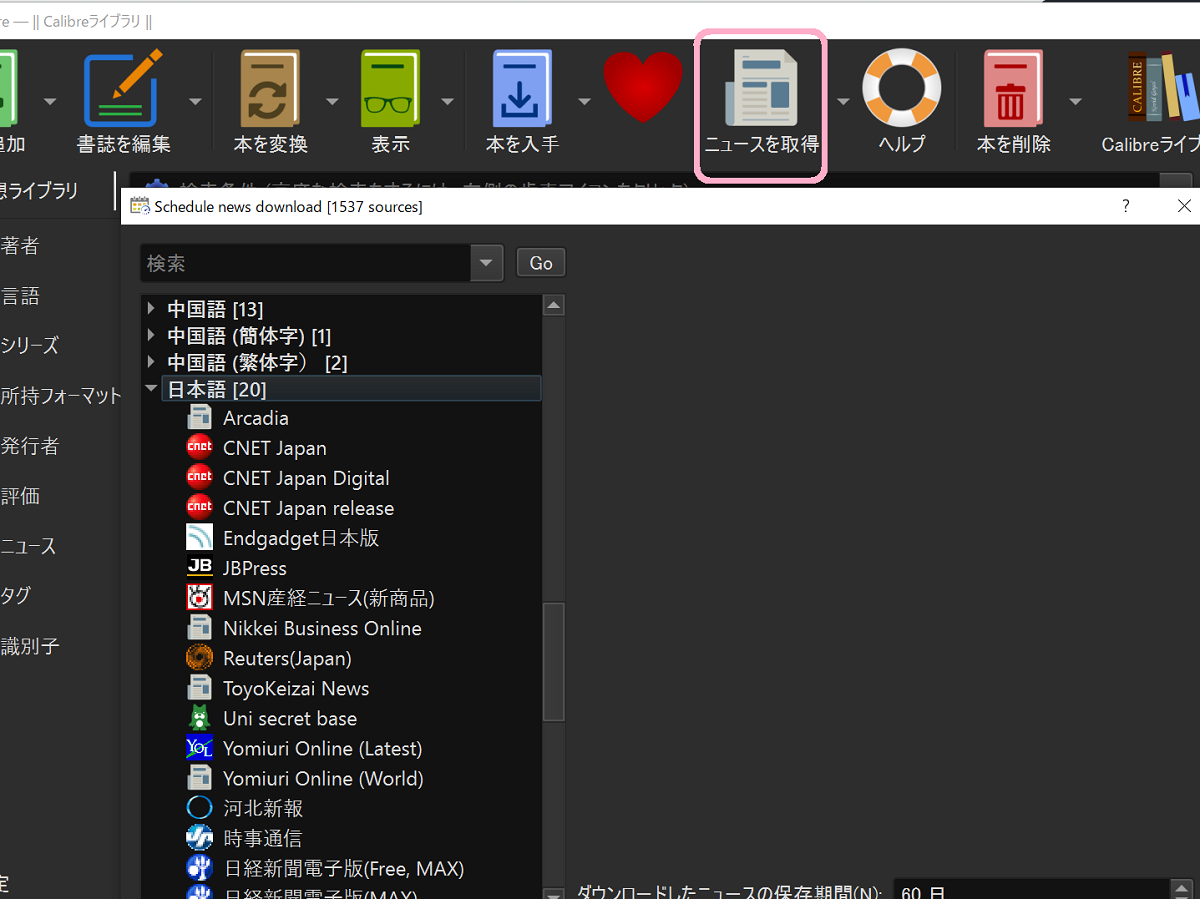Open dropdown arrow beside 本を削除

[1075, 102]
